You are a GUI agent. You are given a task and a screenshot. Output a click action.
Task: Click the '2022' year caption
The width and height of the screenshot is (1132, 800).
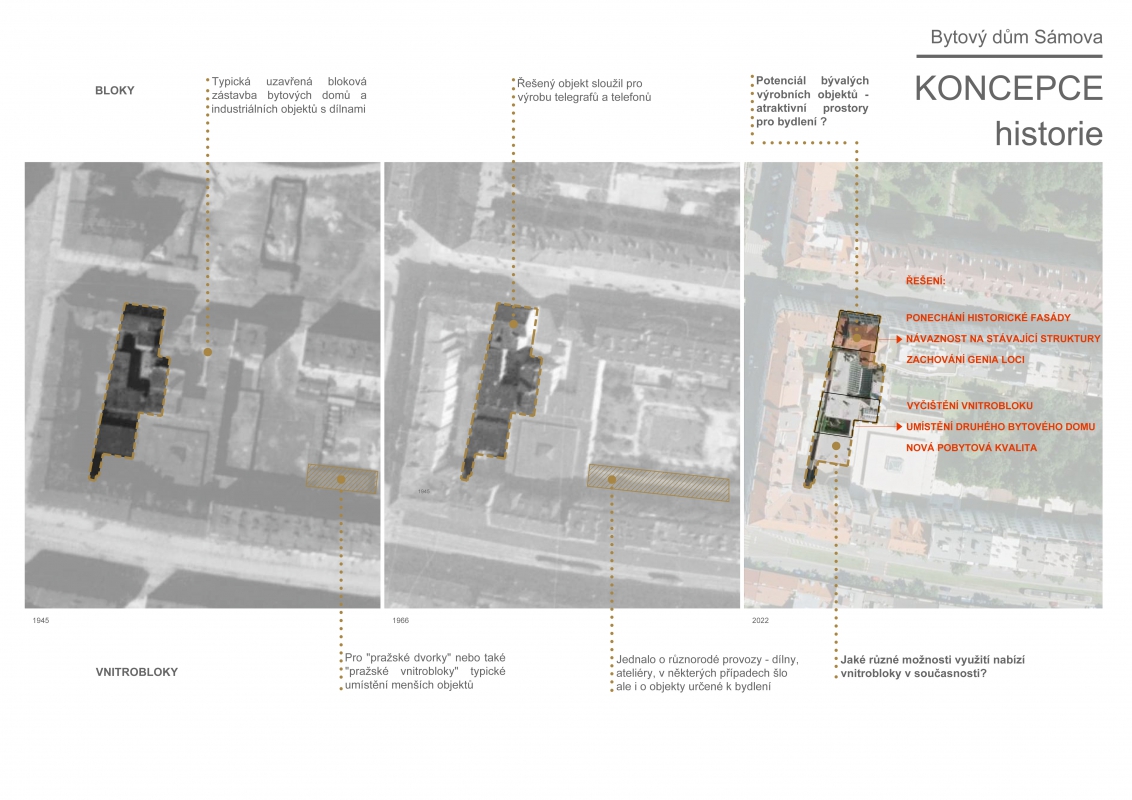[760, 621]
